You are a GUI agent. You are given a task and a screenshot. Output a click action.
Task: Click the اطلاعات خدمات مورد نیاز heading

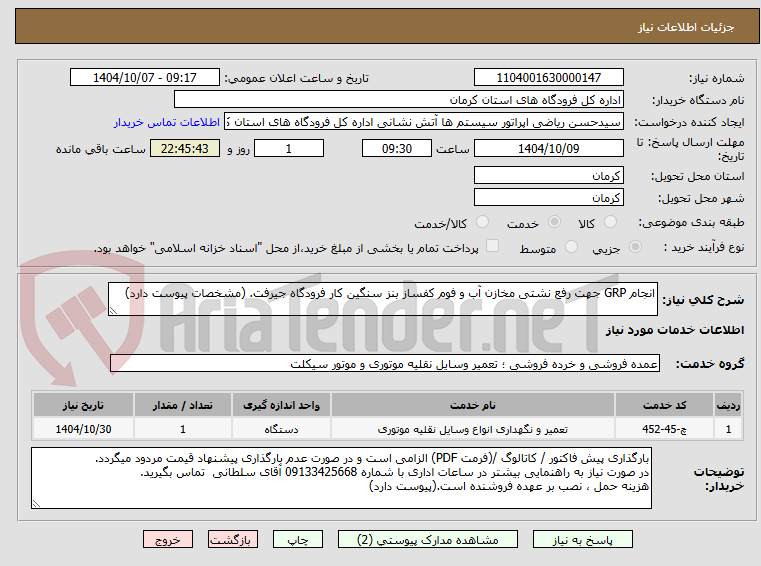pyautogui.click(x=675, y=330)
